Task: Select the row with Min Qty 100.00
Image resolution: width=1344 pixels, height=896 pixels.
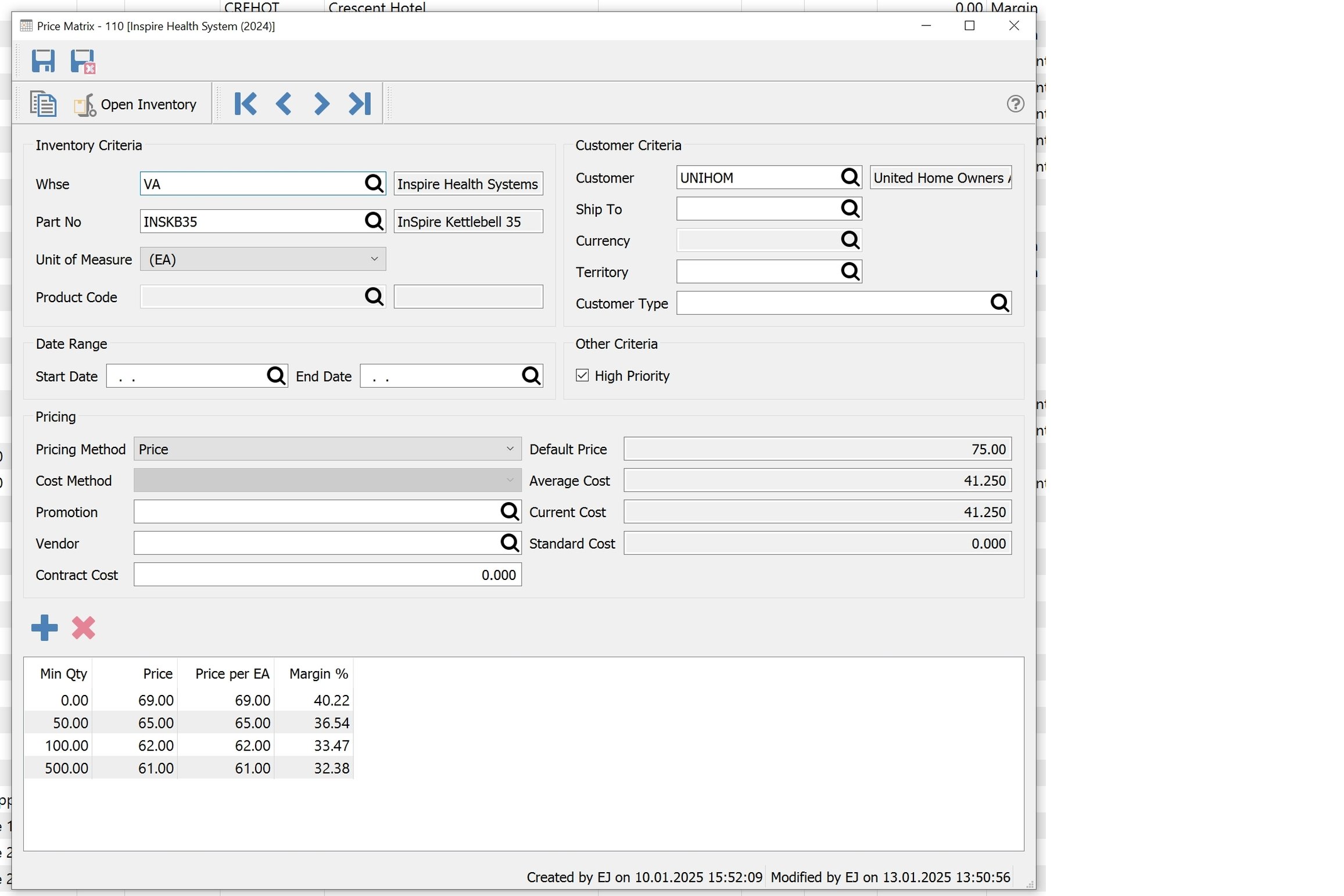Action: (188, 746)
